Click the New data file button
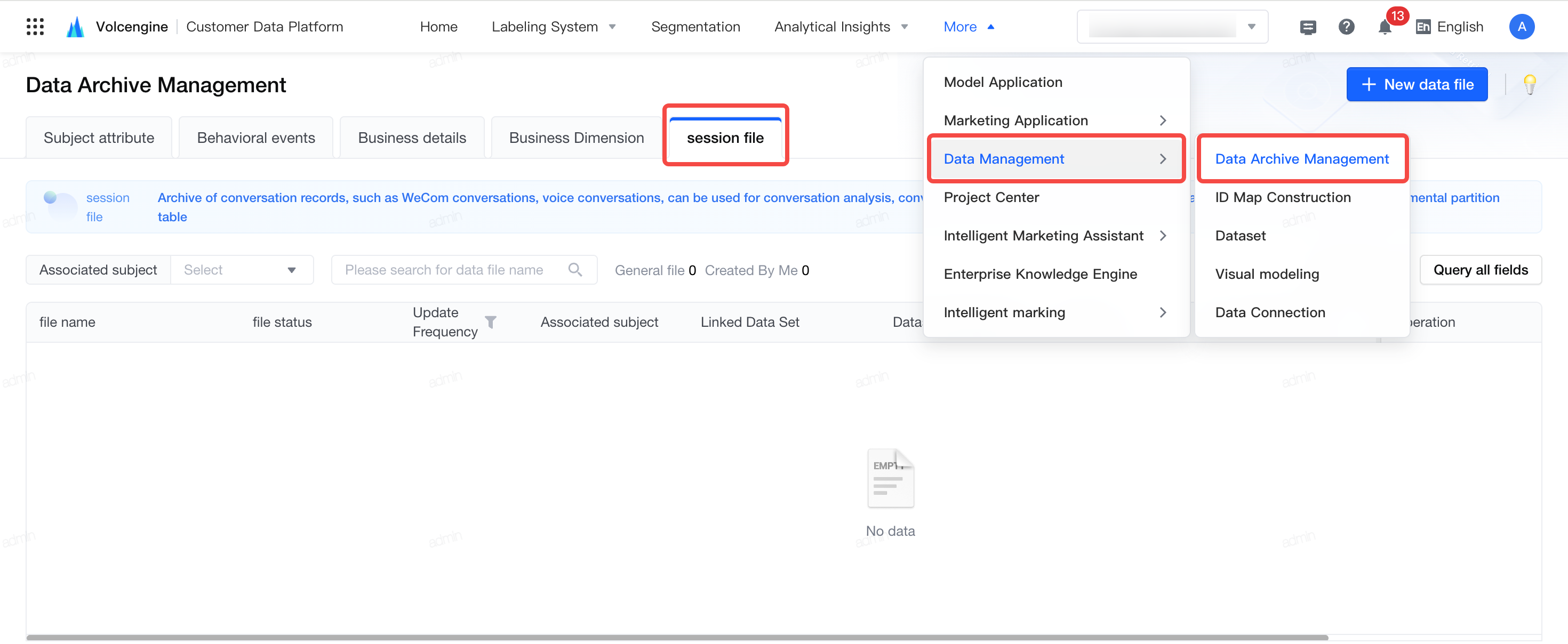Screen dimensions: 1568x644 [x=1417, y=85]
